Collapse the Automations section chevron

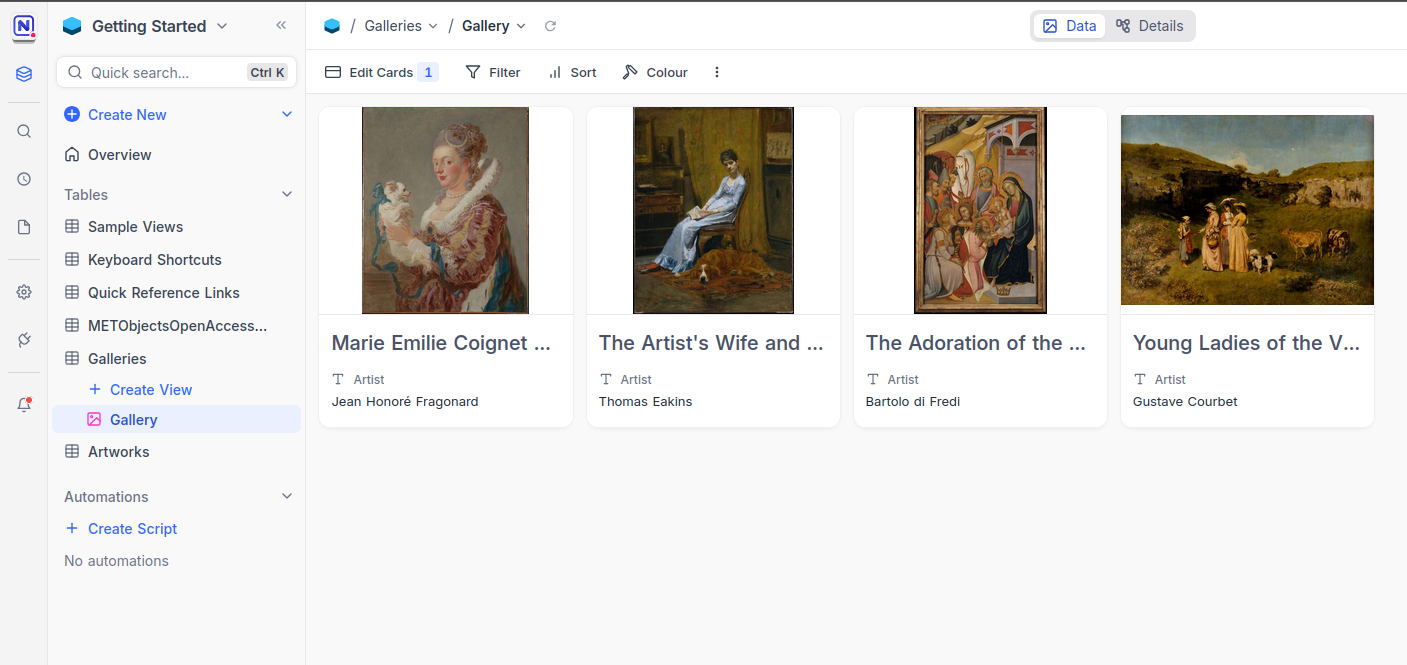coord(287,497)
